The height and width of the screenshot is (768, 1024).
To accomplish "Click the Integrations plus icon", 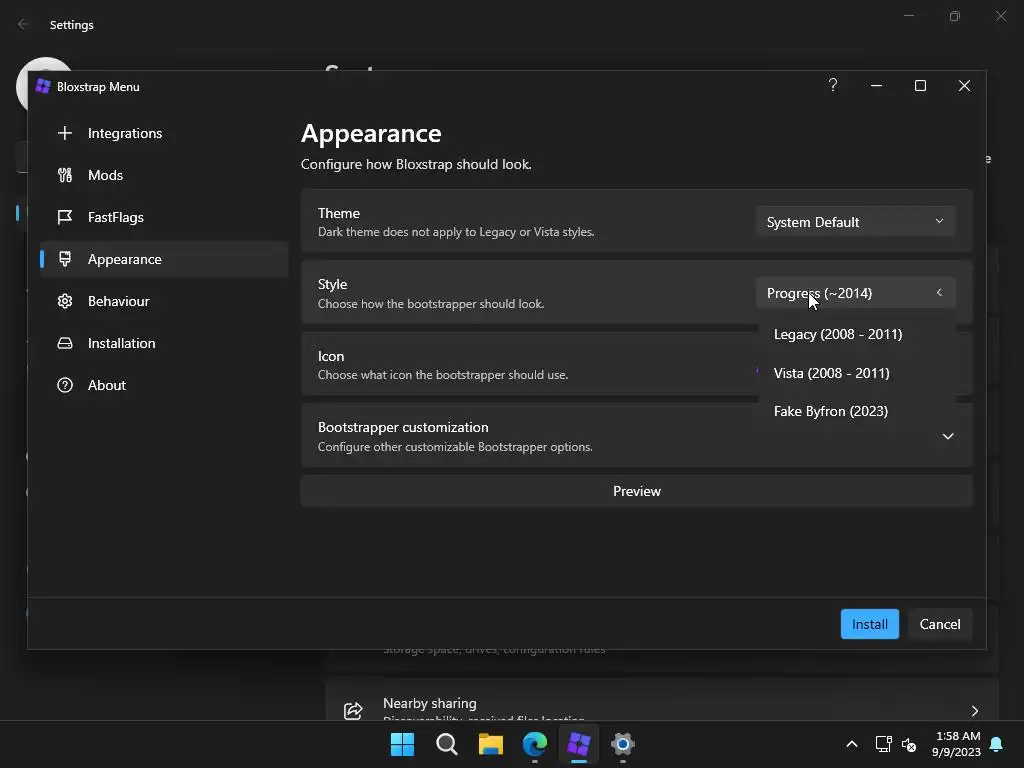I will point(65,133).
